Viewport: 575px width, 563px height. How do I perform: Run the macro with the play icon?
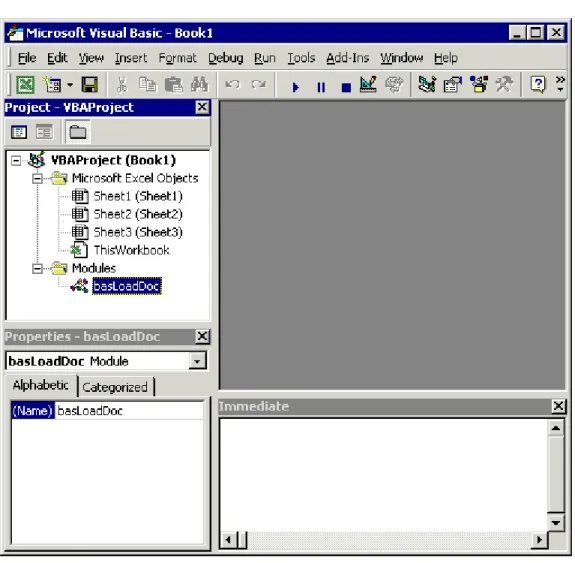click(296, 87)
